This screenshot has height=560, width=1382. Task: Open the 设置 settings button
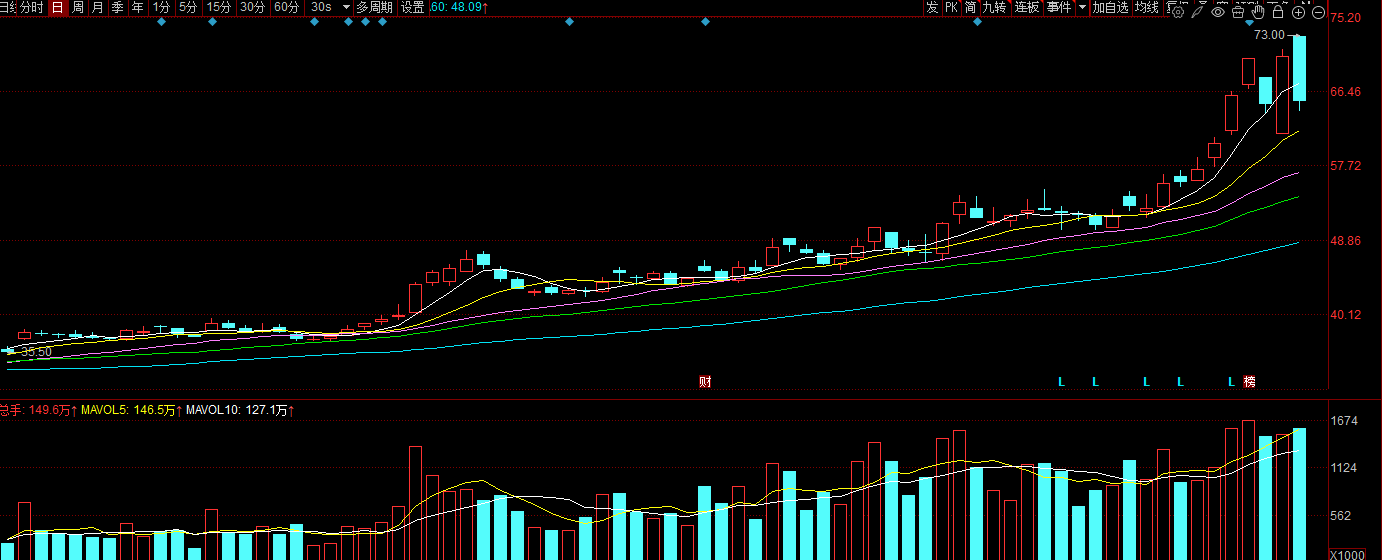pos(412,7)
